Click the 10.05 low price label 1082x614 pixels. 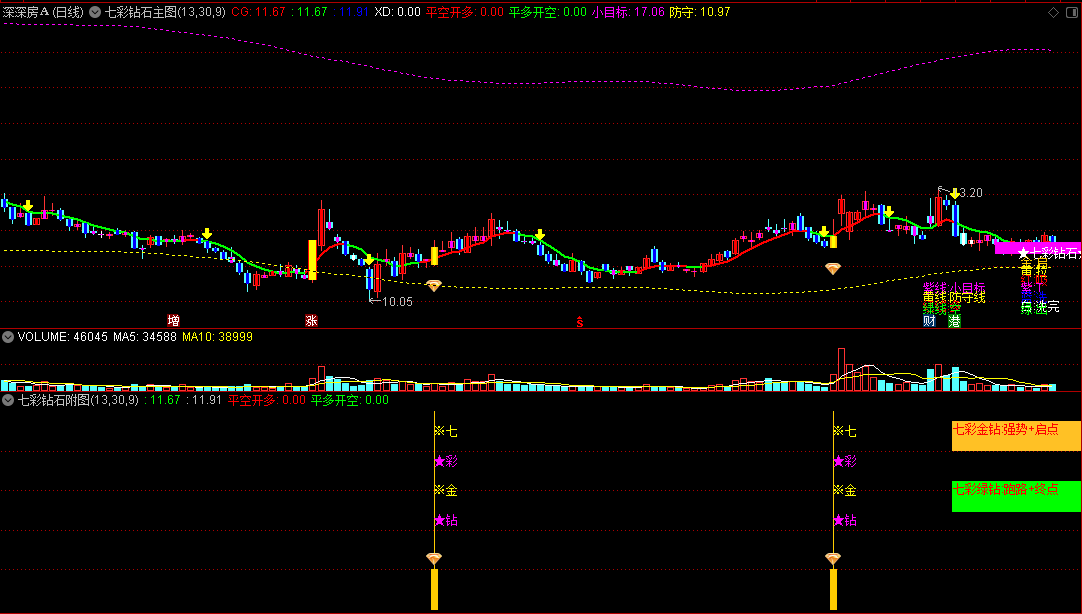pyautogui.click(x=397, y=301)
